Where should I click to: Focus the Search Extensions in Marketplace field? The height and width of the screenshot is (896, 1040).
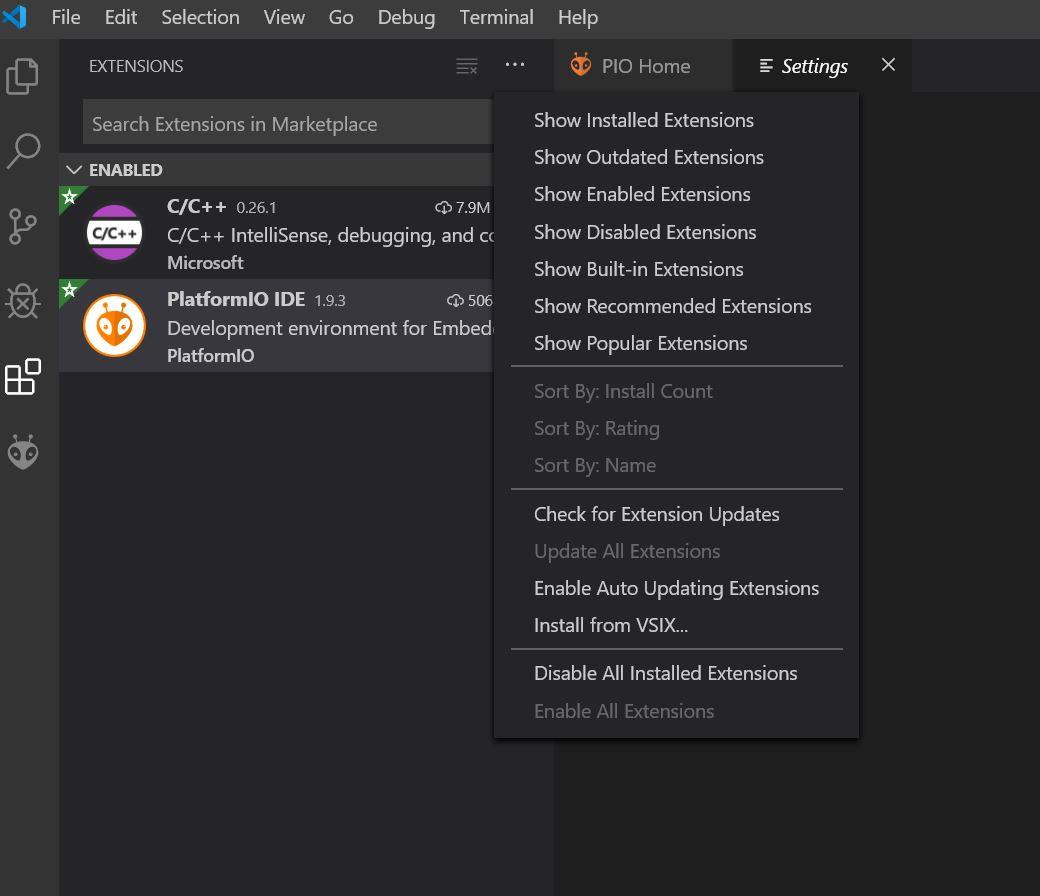pos(288,122)
